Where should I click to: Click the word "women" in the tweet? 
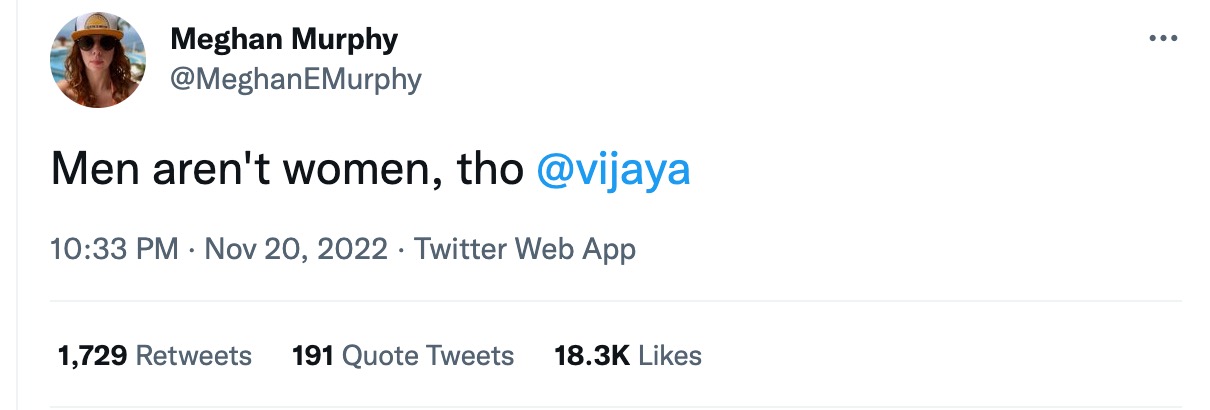(345, 170)
